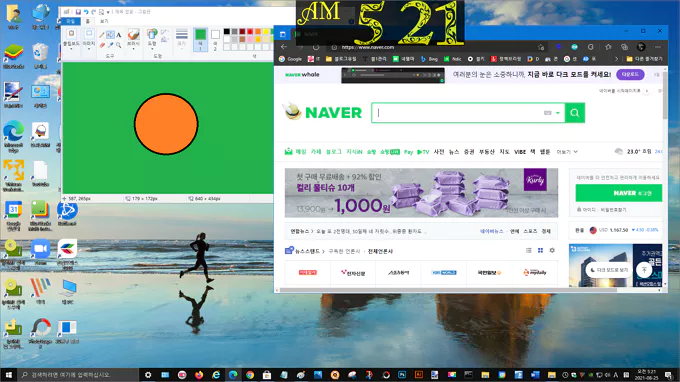This screenshot has width=680, height=382.
Task: Switch to the View tab in Paint
Action: [x=104, y=21]
